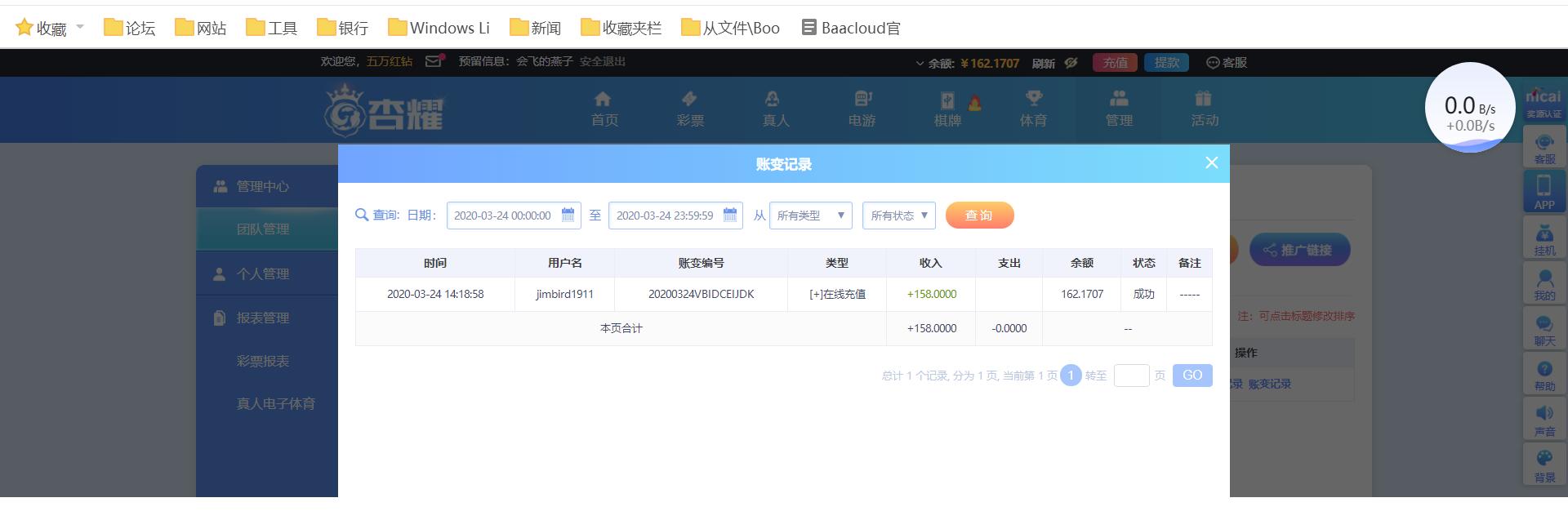Open calendar picker for start date
The image size is (1568, 529).
tap(568, 215)
